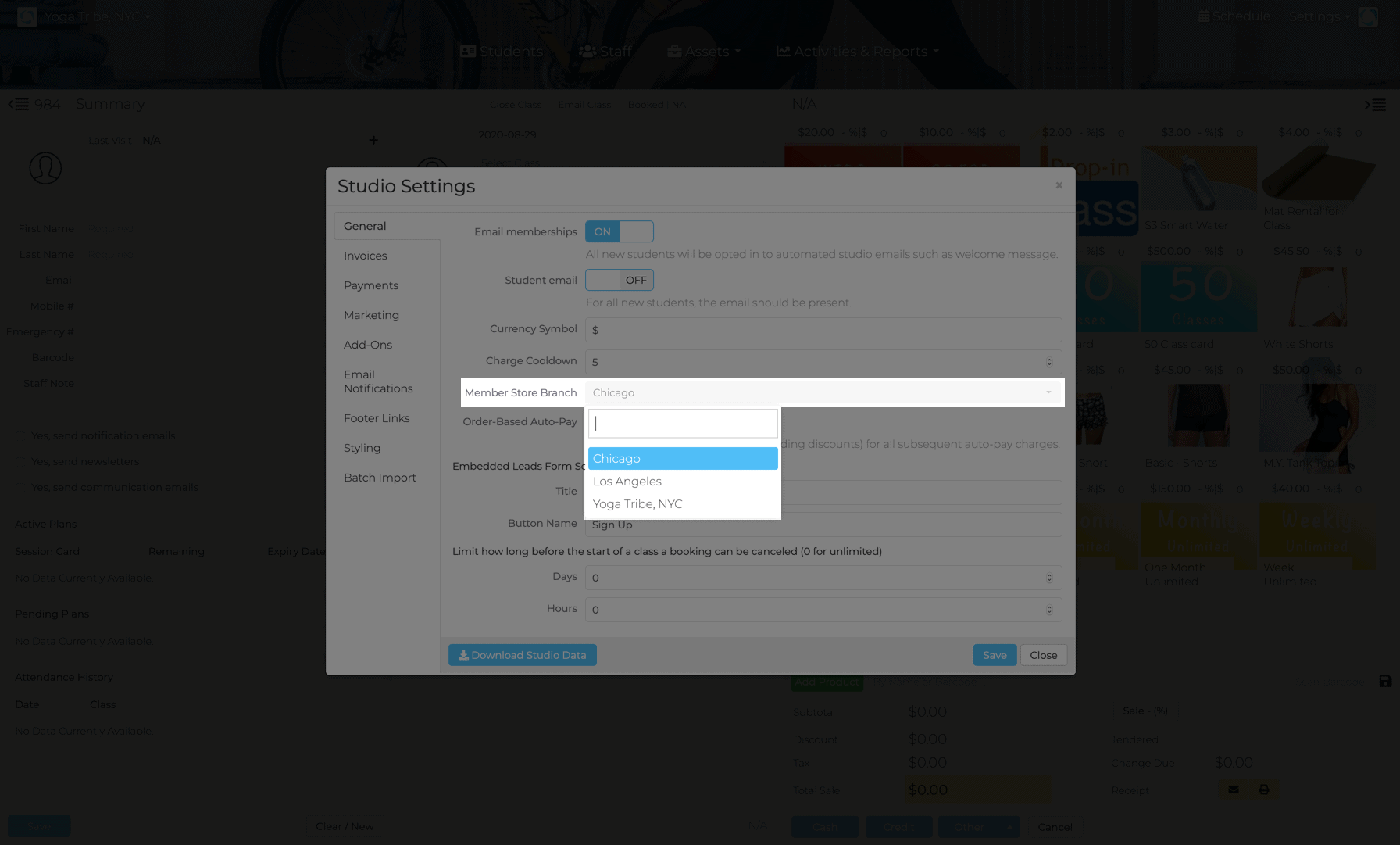Switch to the Payments tab
Viewport: 1400px width, 845px height.
click(x=371, y=285)
